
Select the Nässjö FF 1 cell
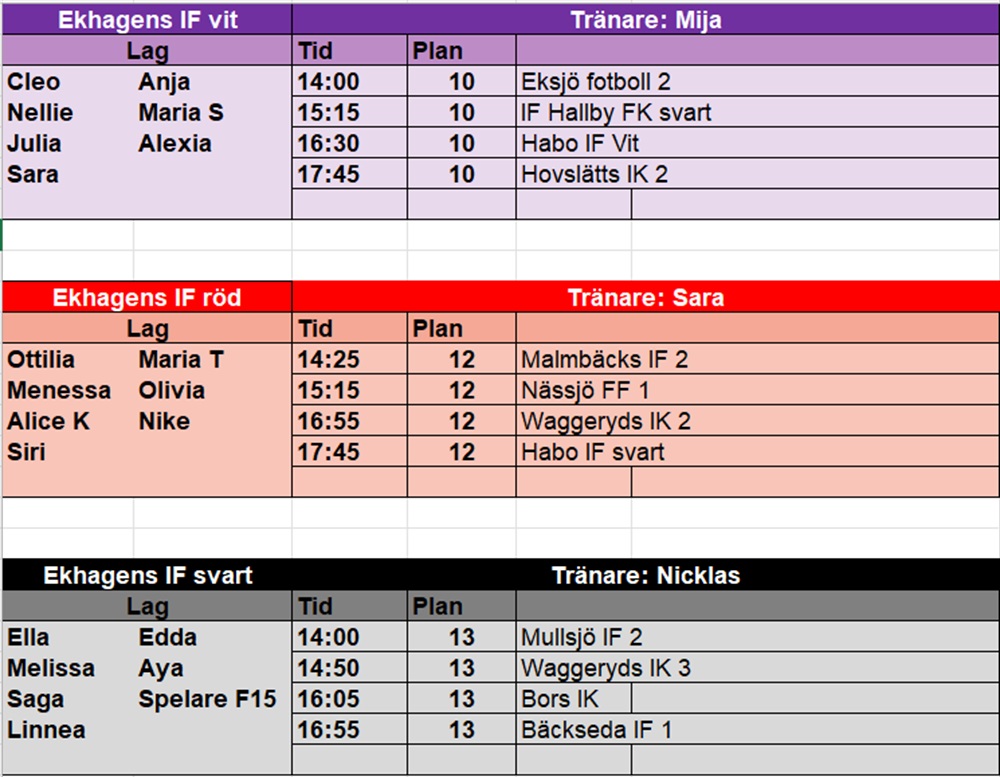click(x=758, y=390)
